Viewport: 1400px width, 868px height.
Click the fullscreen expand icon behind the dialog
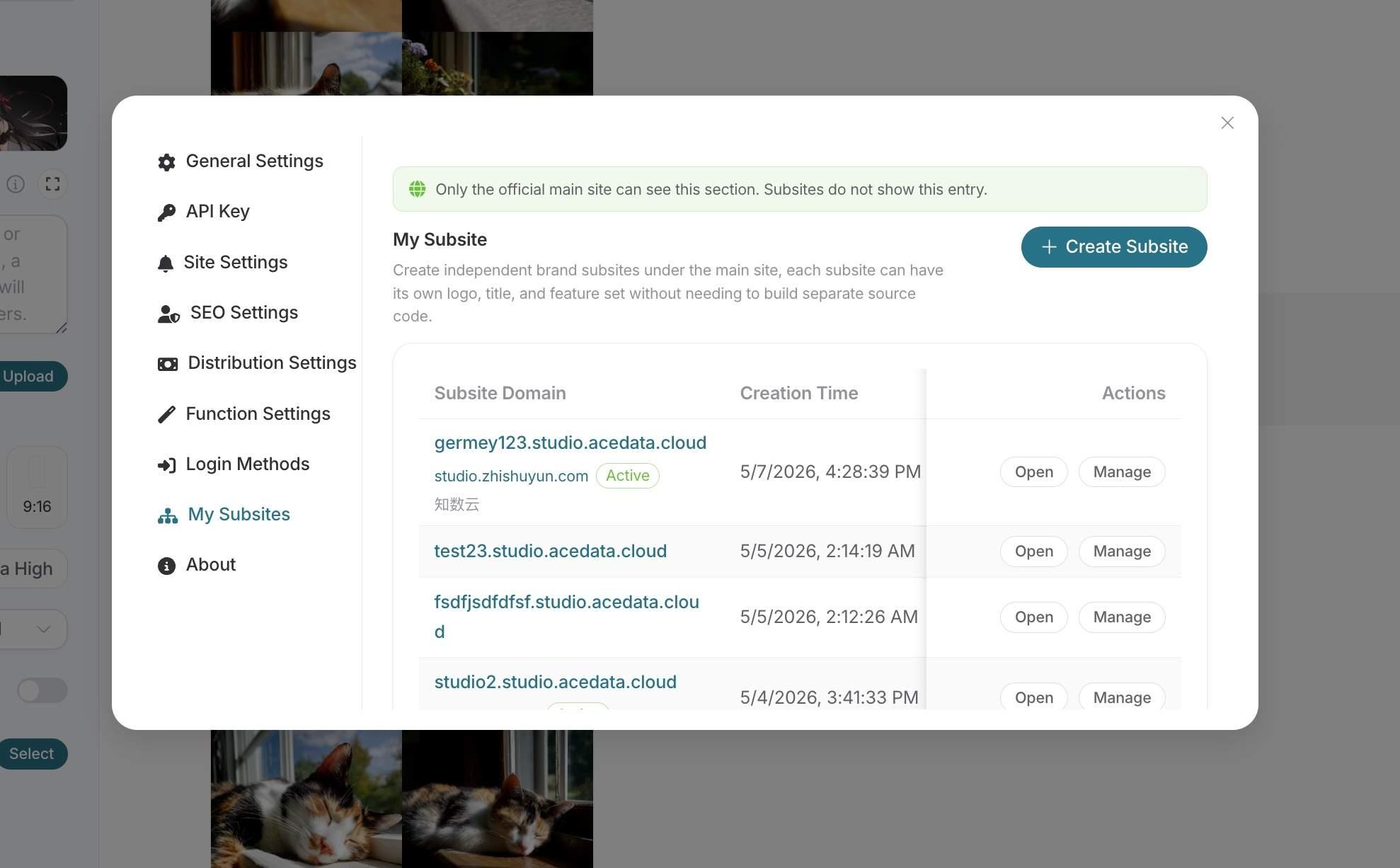(x=52, y=184)
